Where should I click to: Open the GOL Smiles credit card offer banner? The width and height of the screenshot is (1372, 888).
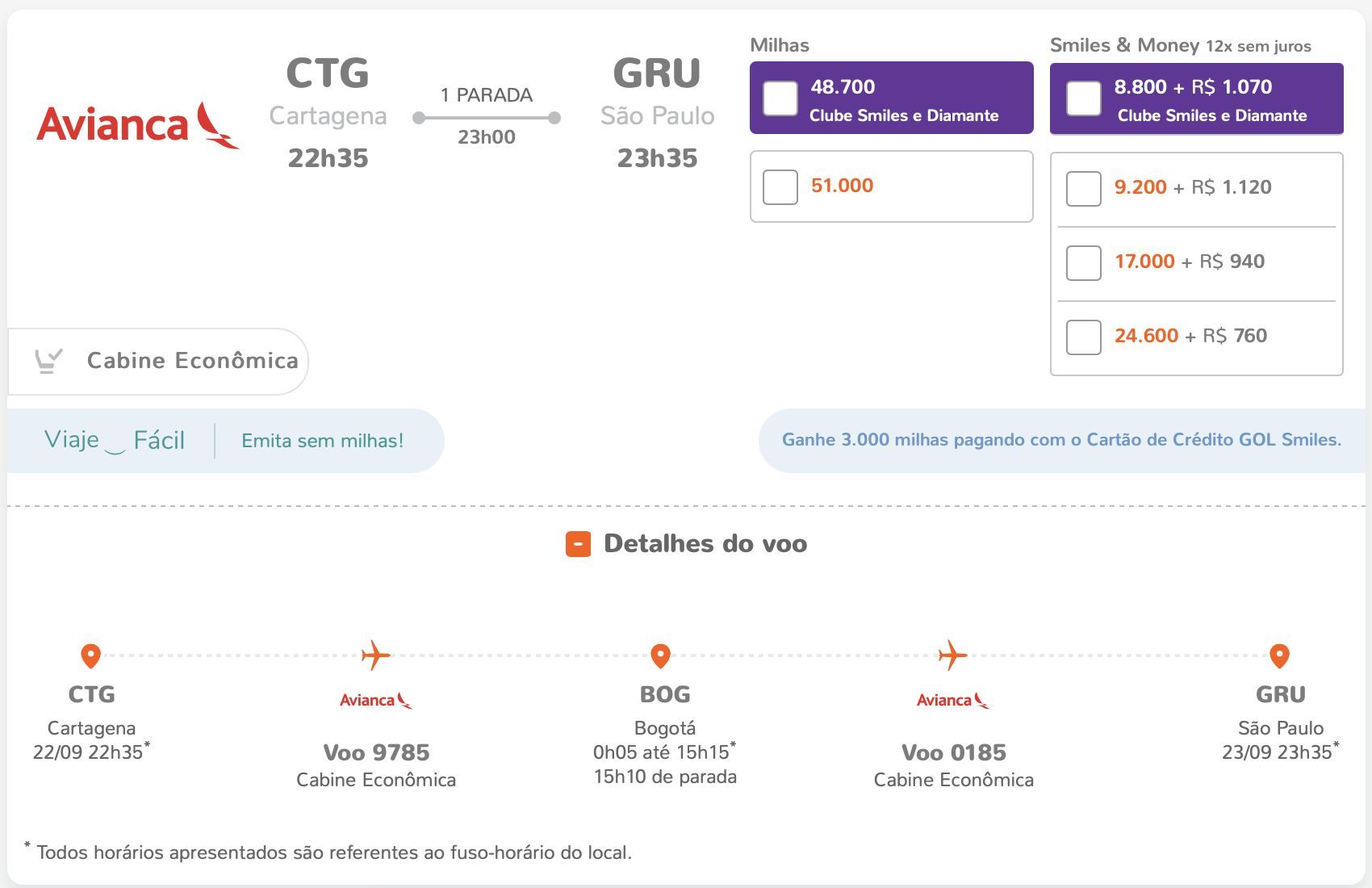pos(1061,440)
